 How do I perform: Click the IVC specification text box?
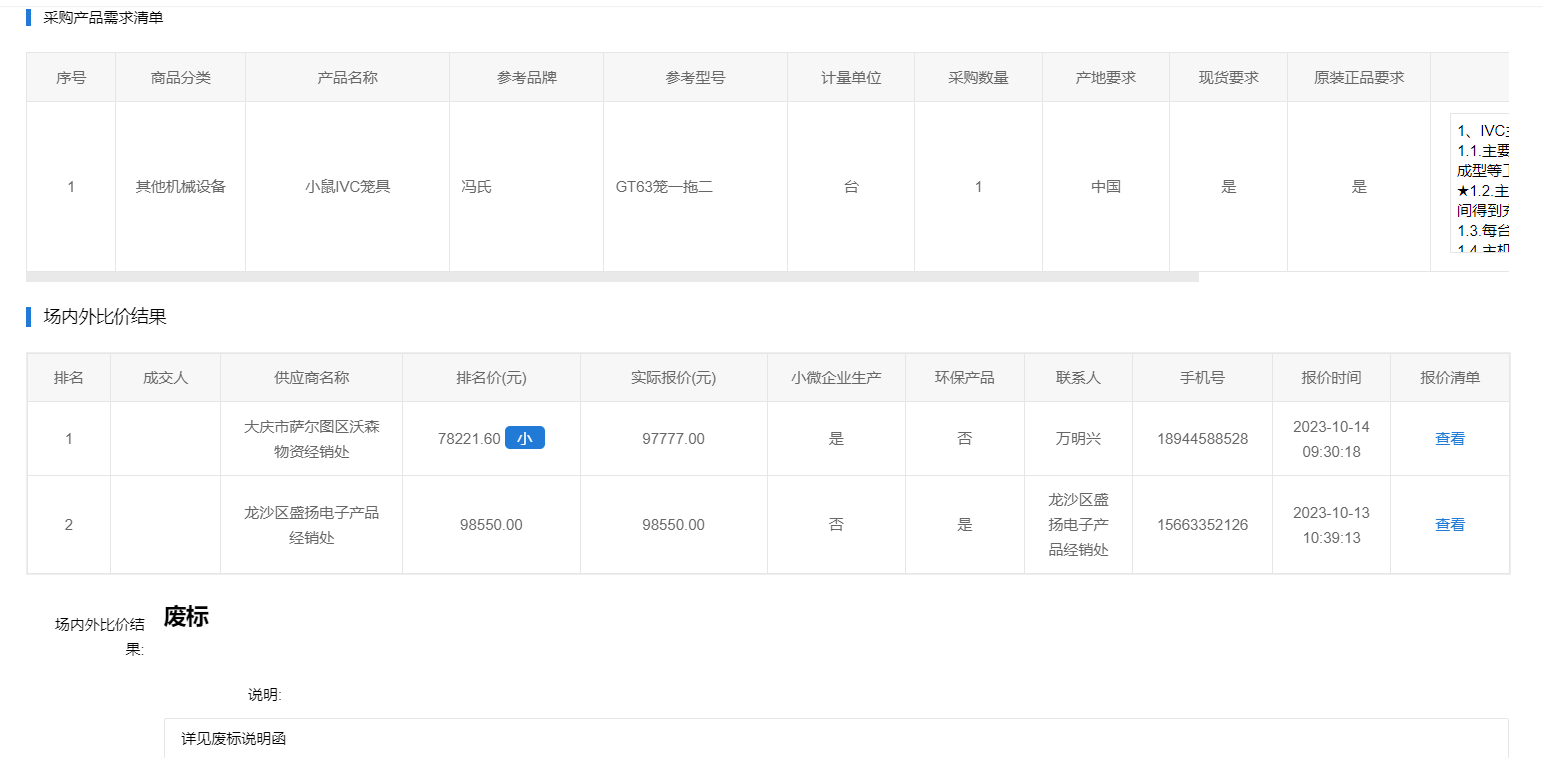pyautogui.click(x=1479, y=184)
